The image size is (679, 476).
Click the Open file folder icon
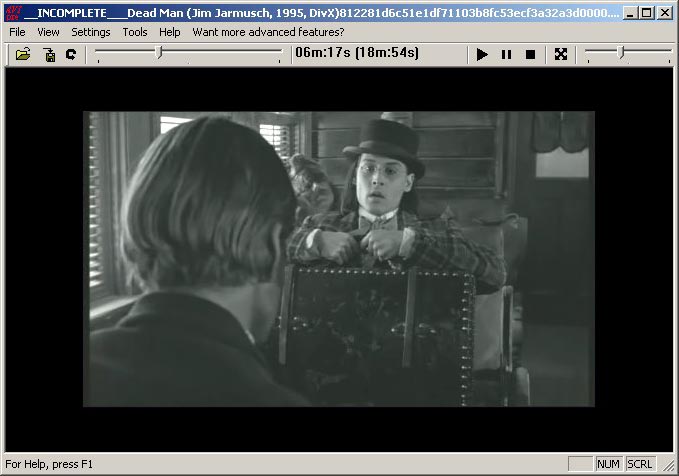pos(23,54)
